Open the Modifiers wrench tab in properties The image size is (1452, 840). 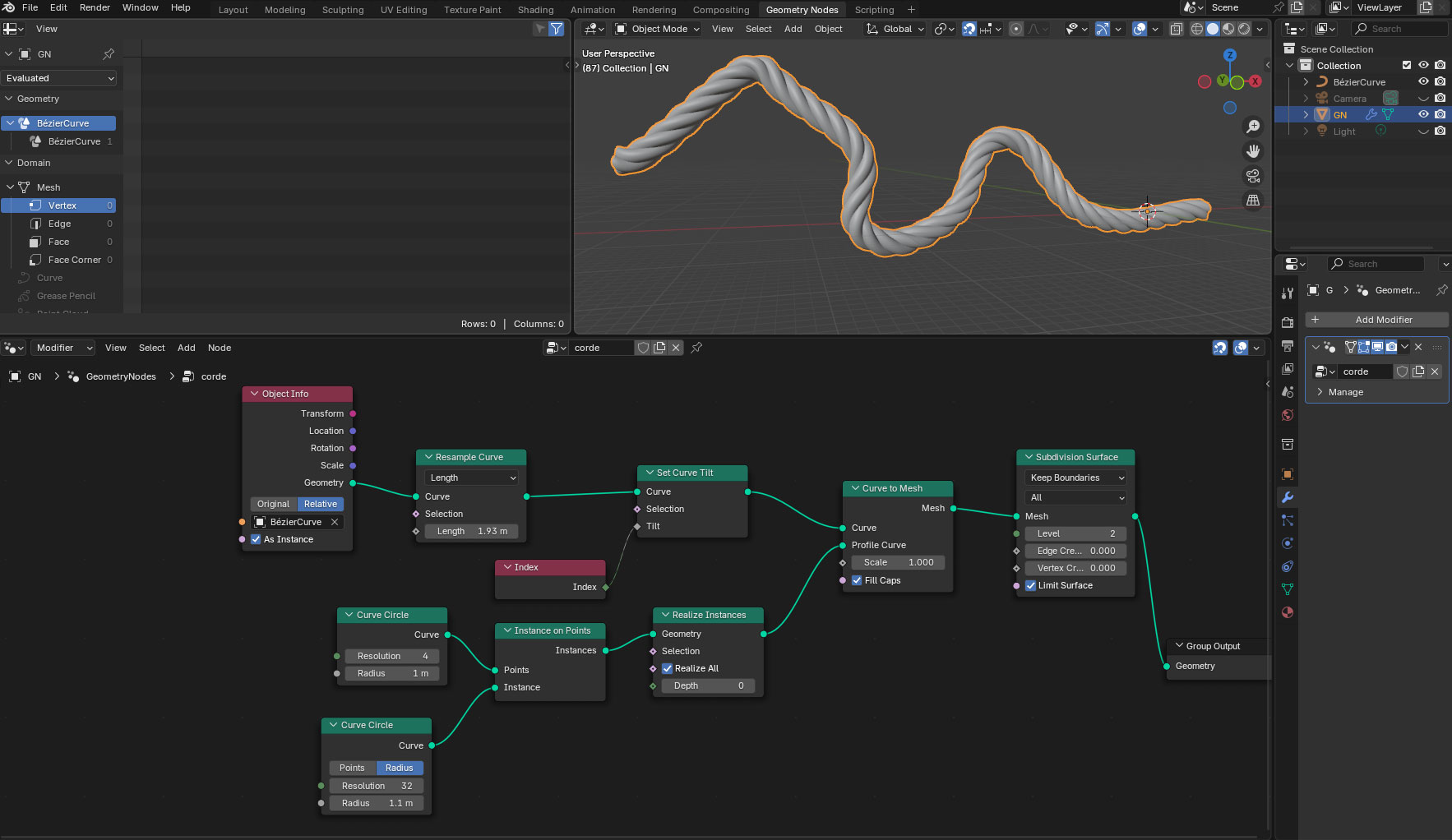[1288, 497]
